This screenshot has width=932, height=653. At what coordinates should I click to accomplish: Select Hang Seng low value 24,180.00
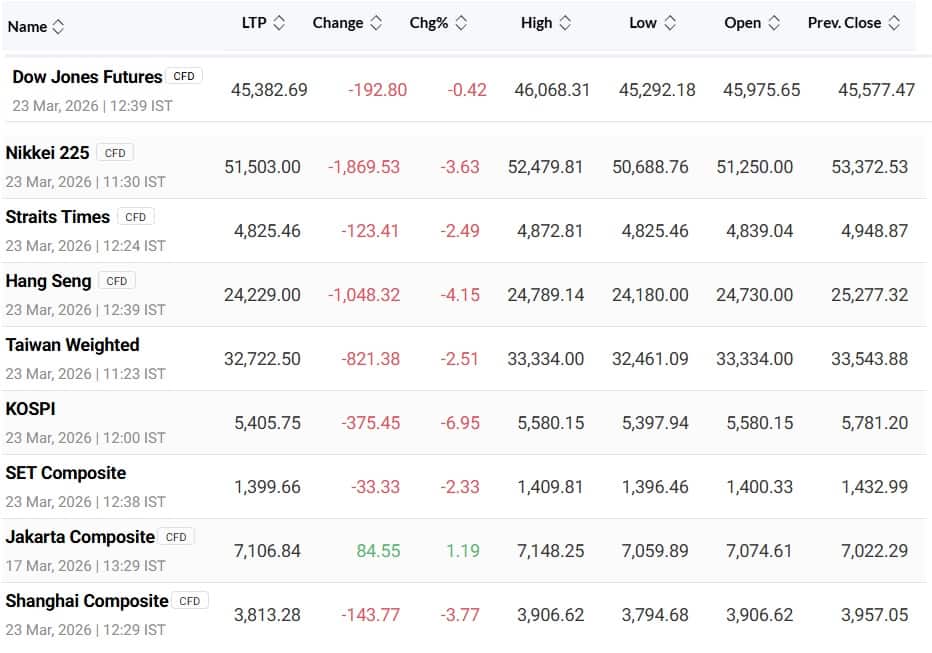(650, 295)
